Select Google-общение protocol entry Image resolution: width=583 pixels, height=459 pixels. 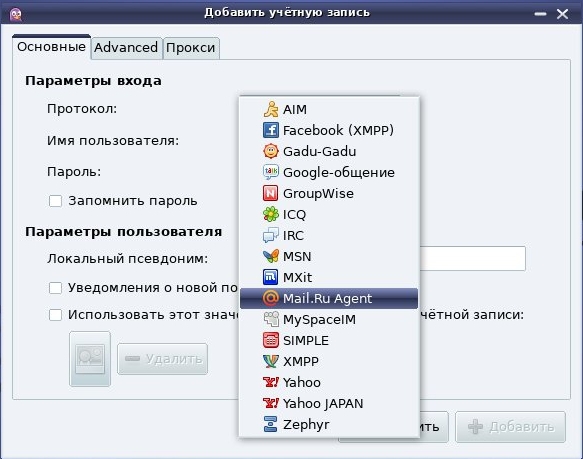coord(329,172)
